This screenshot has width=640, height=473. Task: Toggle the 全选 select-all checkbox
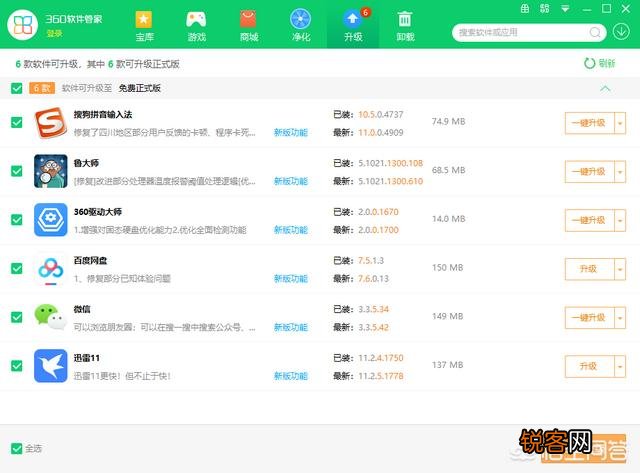coord(17,449)
